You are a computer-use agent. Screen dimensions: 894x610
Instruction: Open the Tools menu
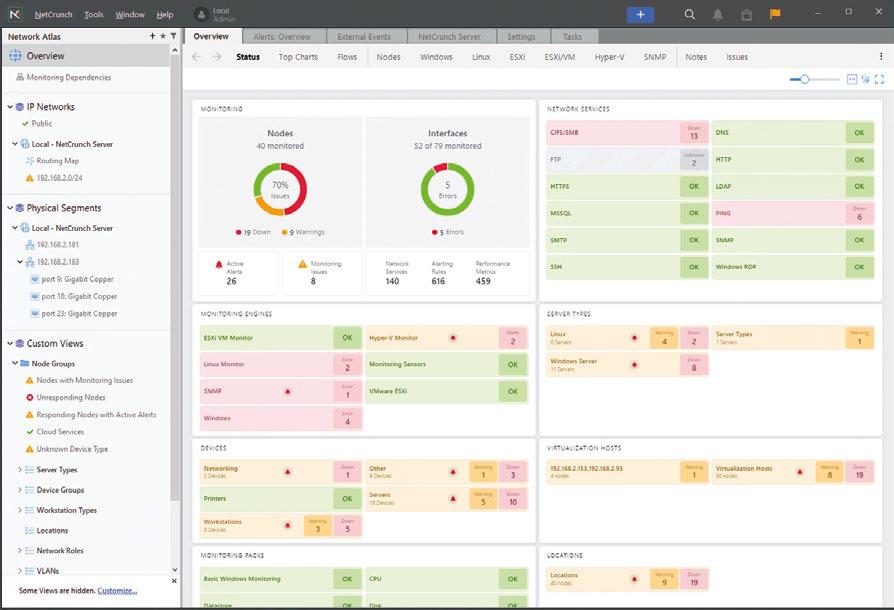point(94,14)
